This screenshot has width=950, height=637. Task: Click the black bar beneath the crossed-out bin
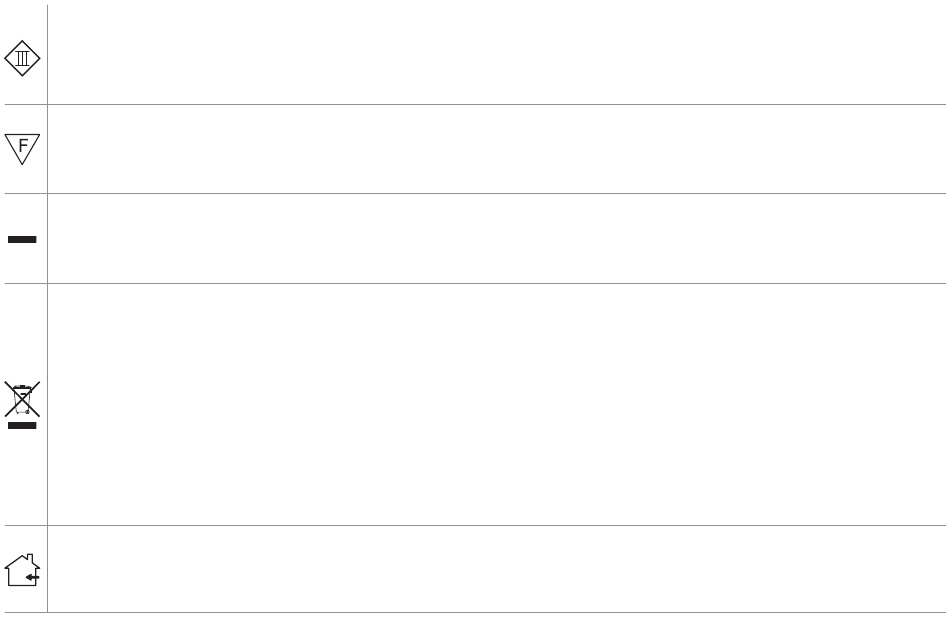coord(22,425)
